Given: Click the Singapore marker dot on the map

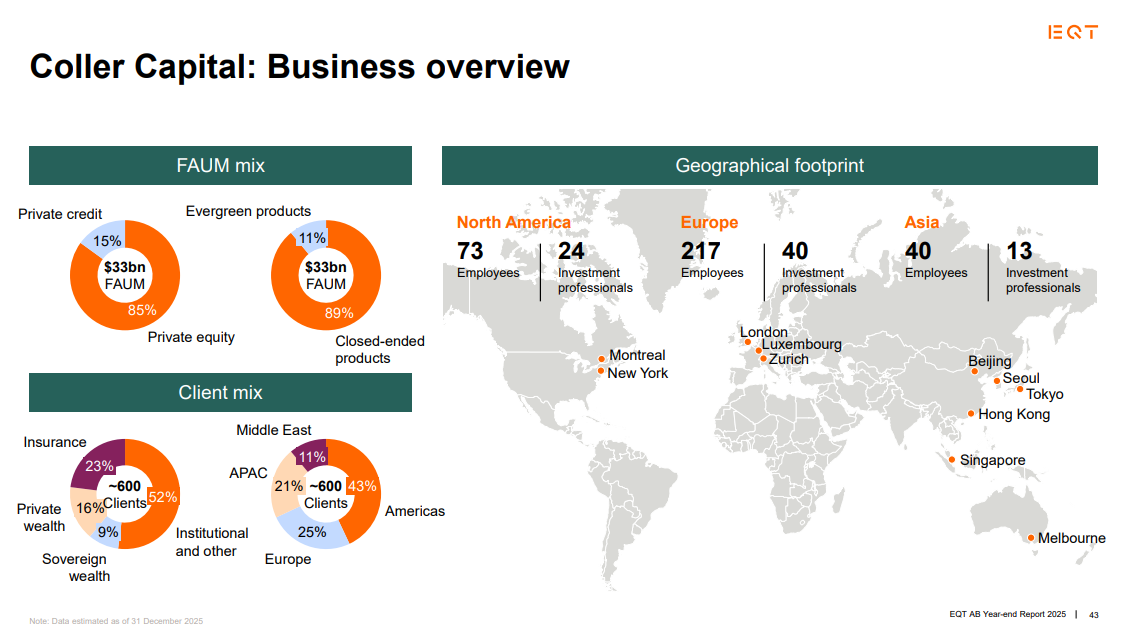Looking at the screenshot, I should click(x=951, y=460).
